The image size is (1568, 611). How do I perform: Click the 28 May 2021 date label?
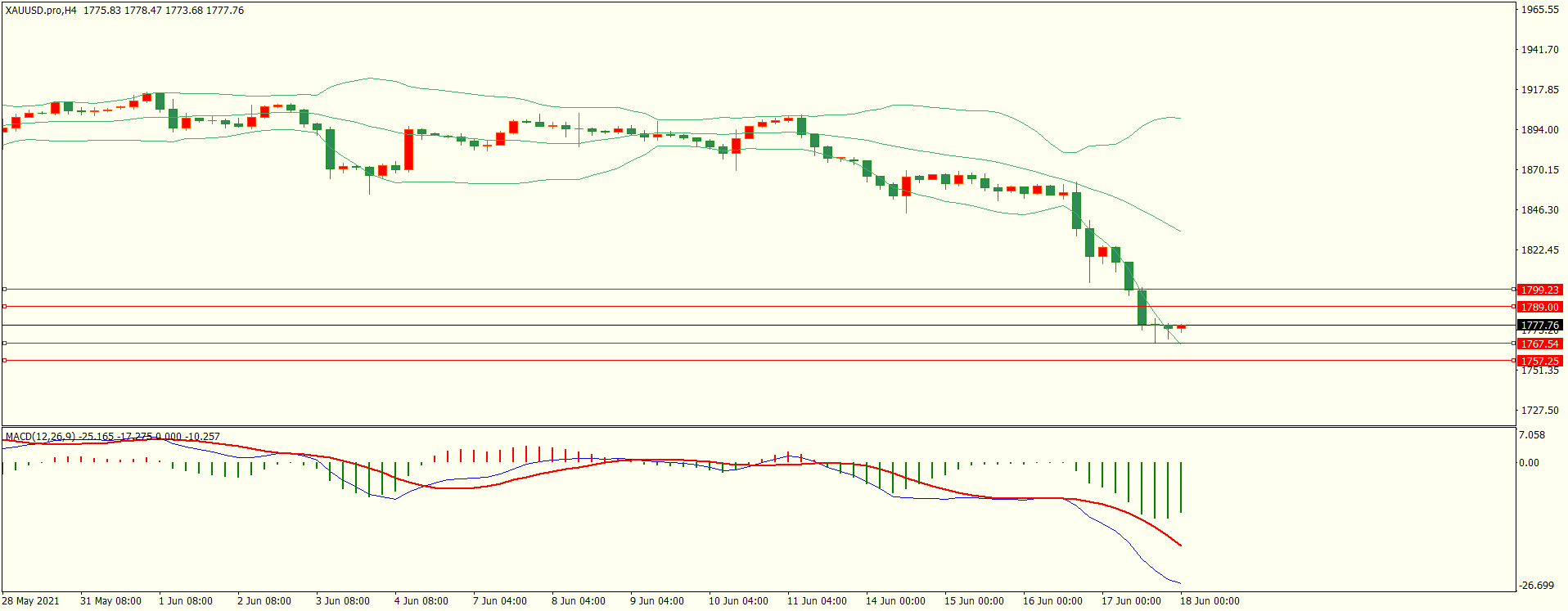tap(30, 601)
